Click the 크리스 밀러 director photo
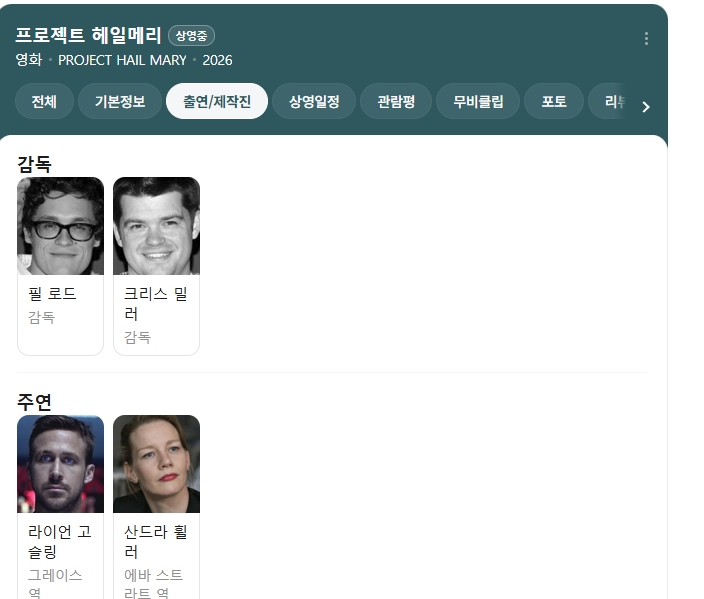The image size is (704, 599). pos(156,226)
